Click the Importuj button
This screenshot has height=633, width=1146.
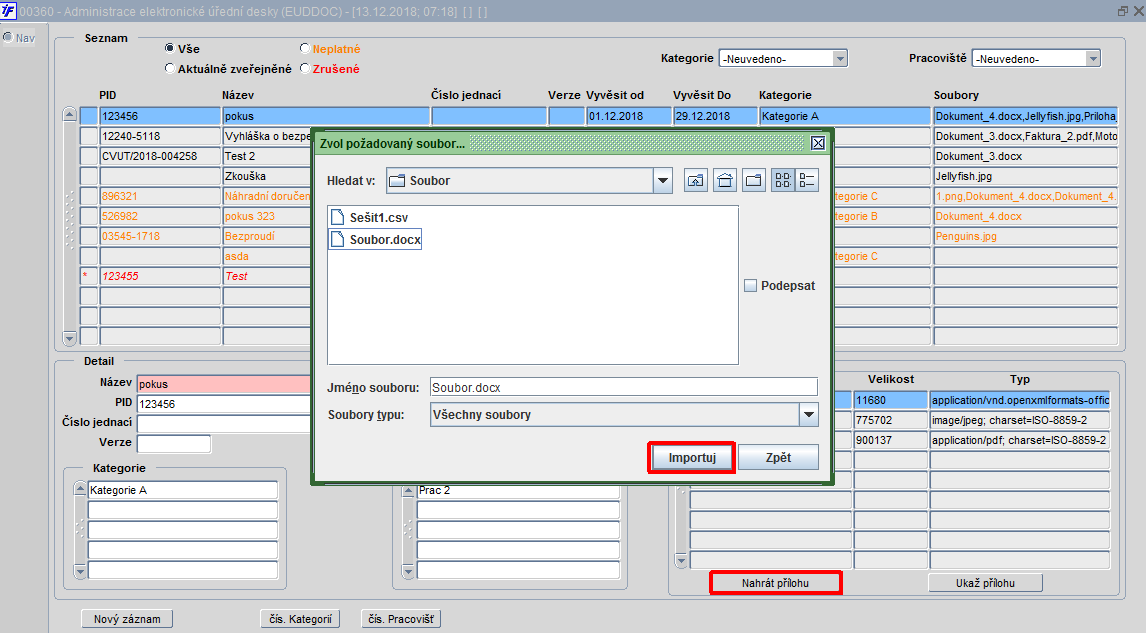[x=691, y=458]
